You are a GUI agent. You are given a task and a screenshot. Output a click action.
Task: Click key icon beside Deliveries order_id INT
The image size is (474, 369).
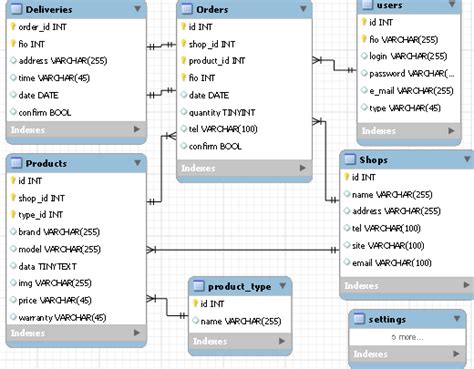13,26
